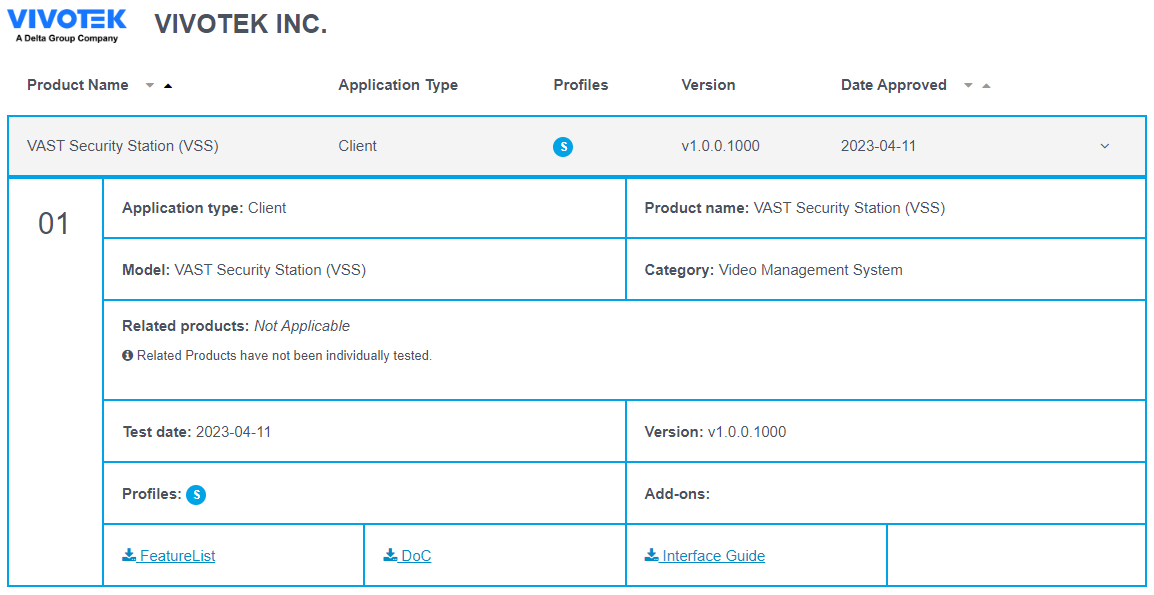The width and height of the screenshot is (1154, 595).
Task: Sort Product Name ascending with up arrow
Action: coord(168,86)
